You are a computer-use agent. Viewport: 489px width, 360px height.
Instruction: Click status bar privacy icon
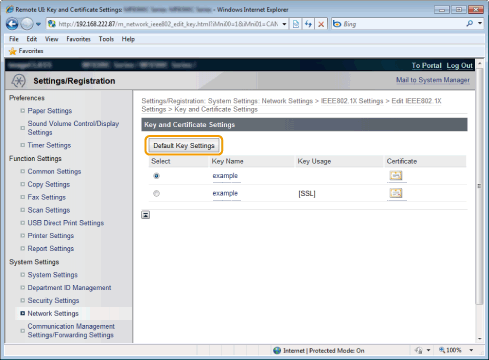(x=419, y=350)
